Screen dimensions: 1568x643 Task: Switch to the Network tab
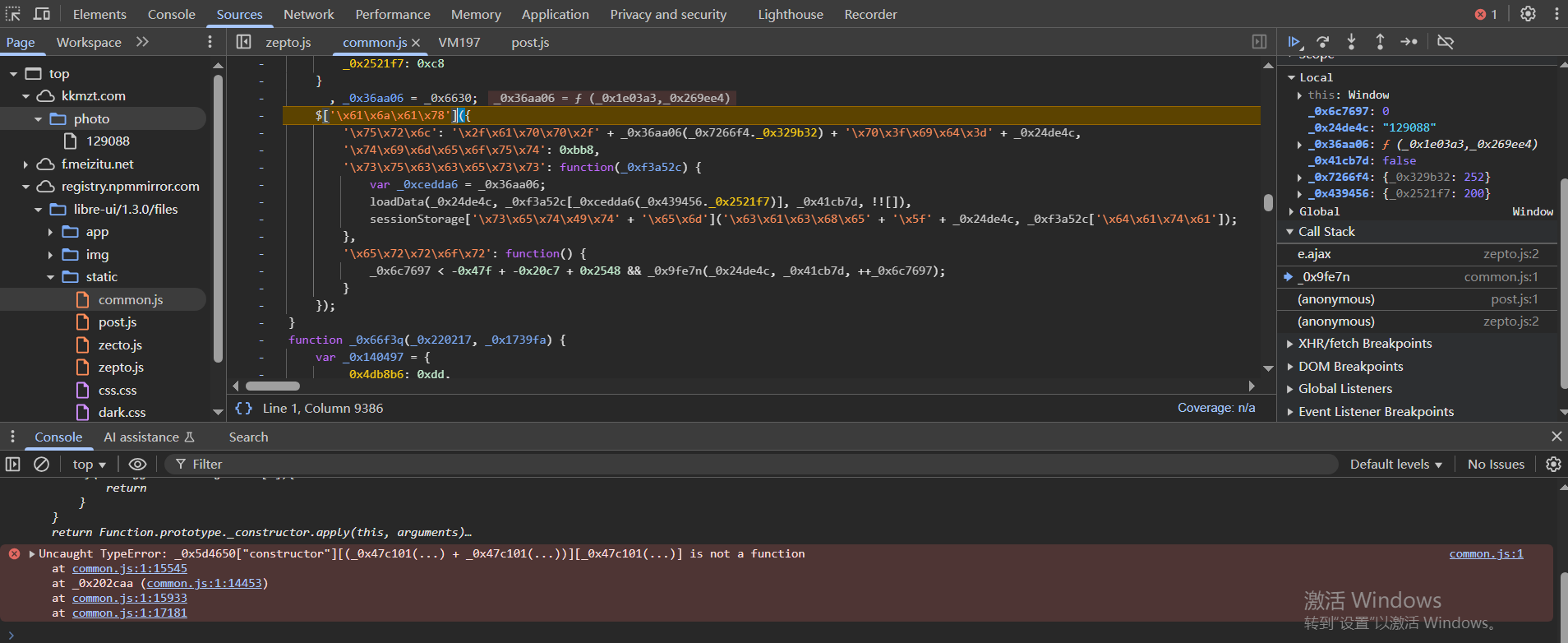pyautogui.click(x=308, y=14)
